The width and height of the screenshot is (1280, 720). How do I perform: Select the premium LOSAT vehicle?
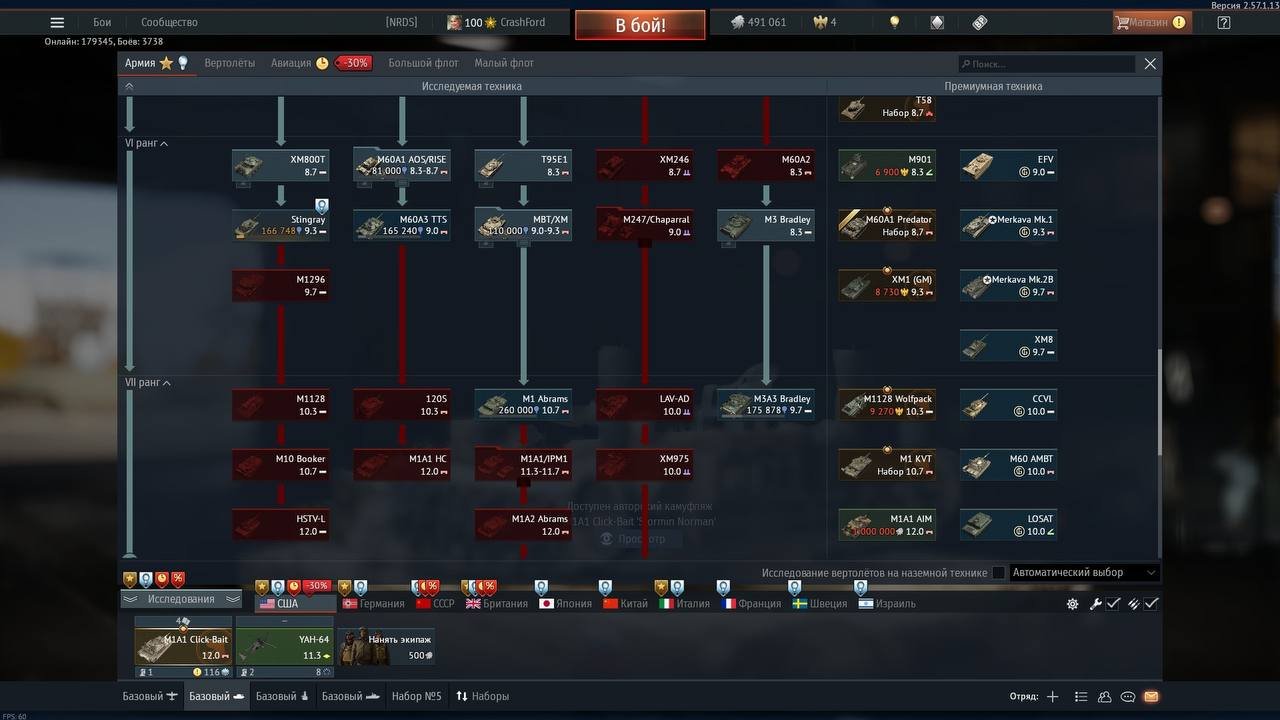click(1009, 524)
